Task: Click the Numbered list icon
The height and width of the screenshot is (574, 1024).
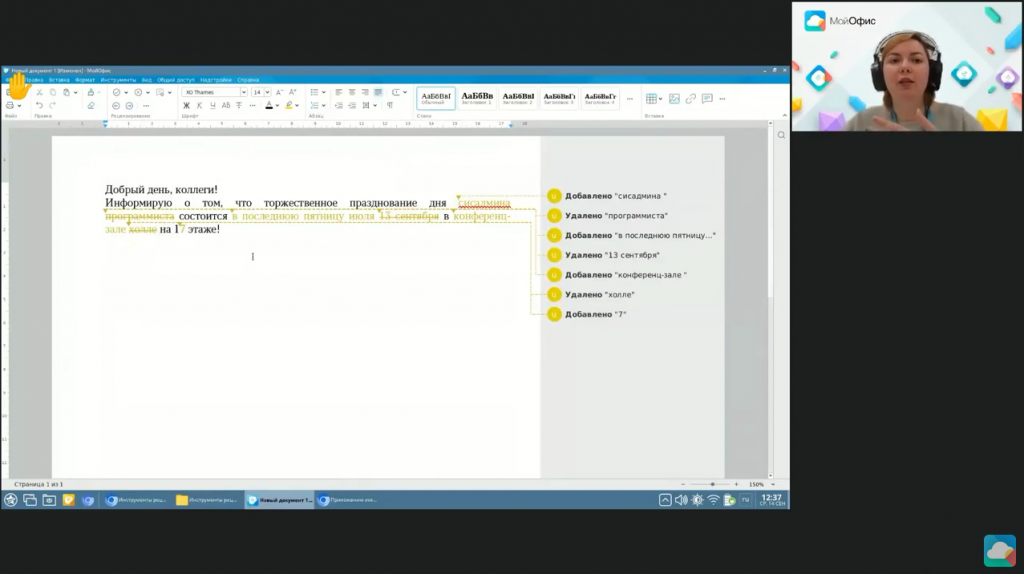Action: (x=314, y=105)
